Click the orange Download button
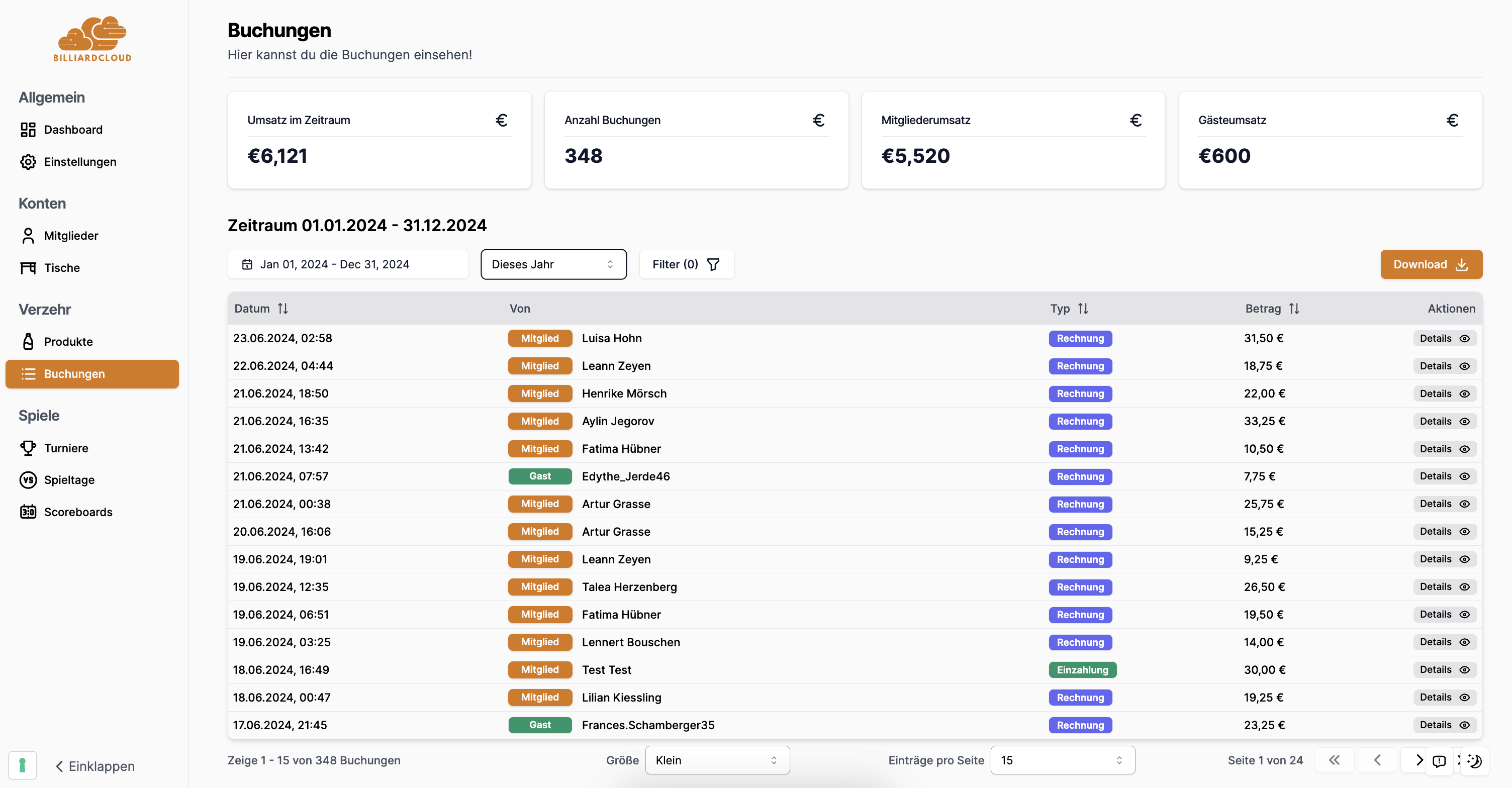The image size is (1512, 788). (1431, 264)
